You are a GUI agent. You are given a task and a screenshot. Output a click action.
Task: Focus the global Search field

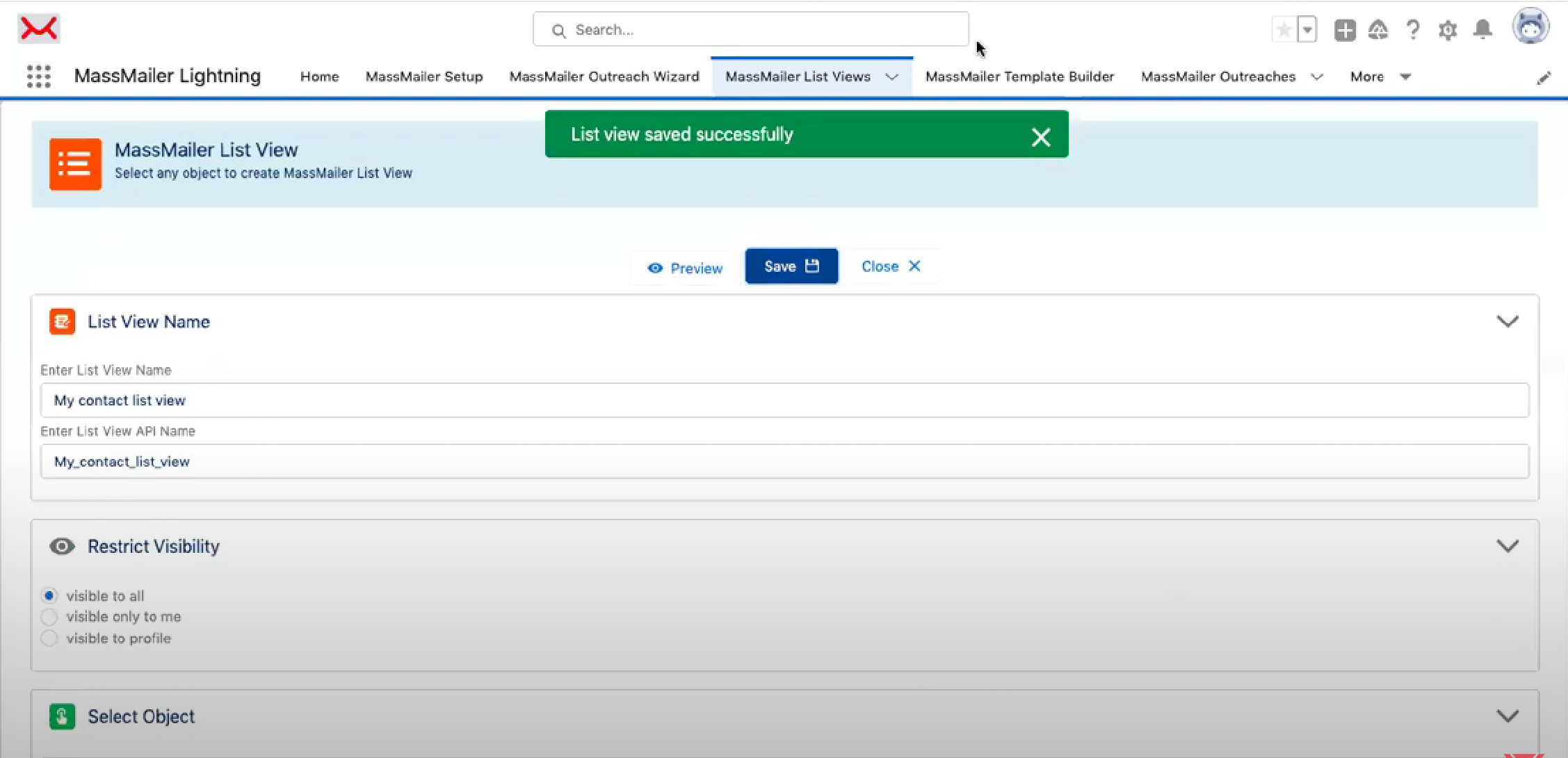750,30
